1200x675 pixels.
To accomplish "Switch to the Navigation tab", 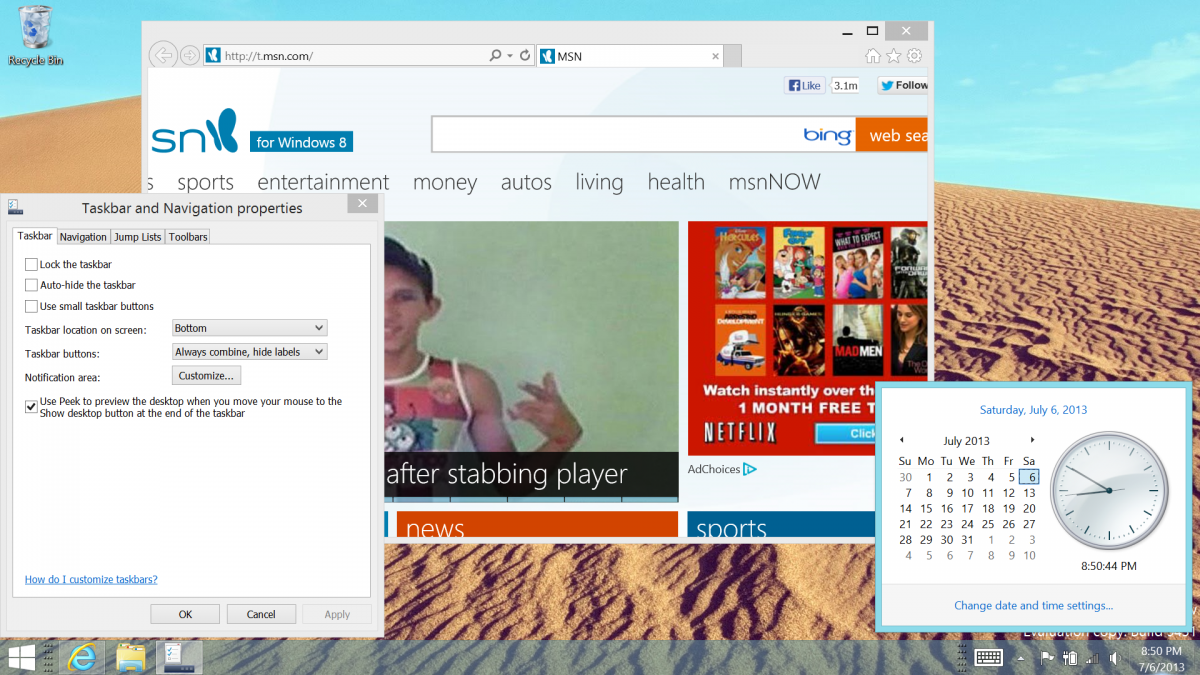I will [83, 237].
